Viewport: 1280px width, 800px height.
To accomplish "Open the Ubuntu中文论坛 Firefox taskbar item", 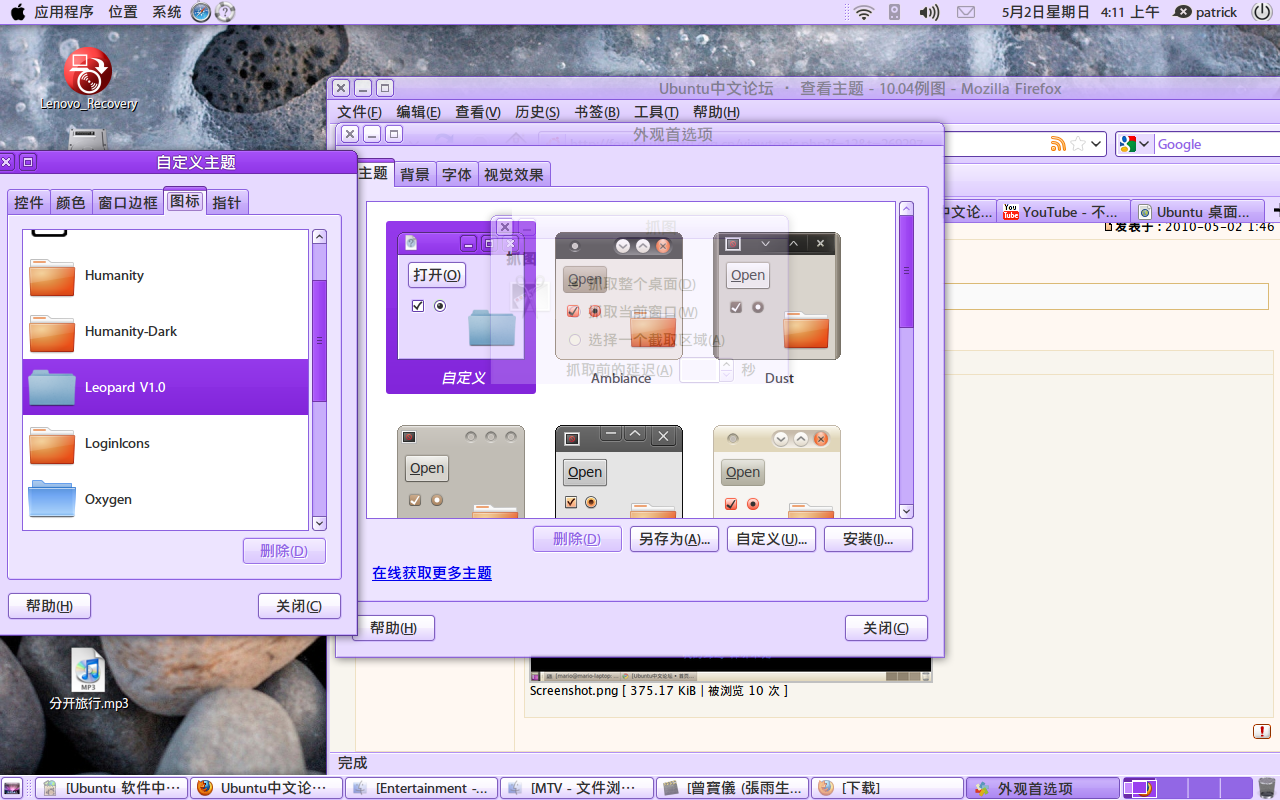I will (267, 788).
